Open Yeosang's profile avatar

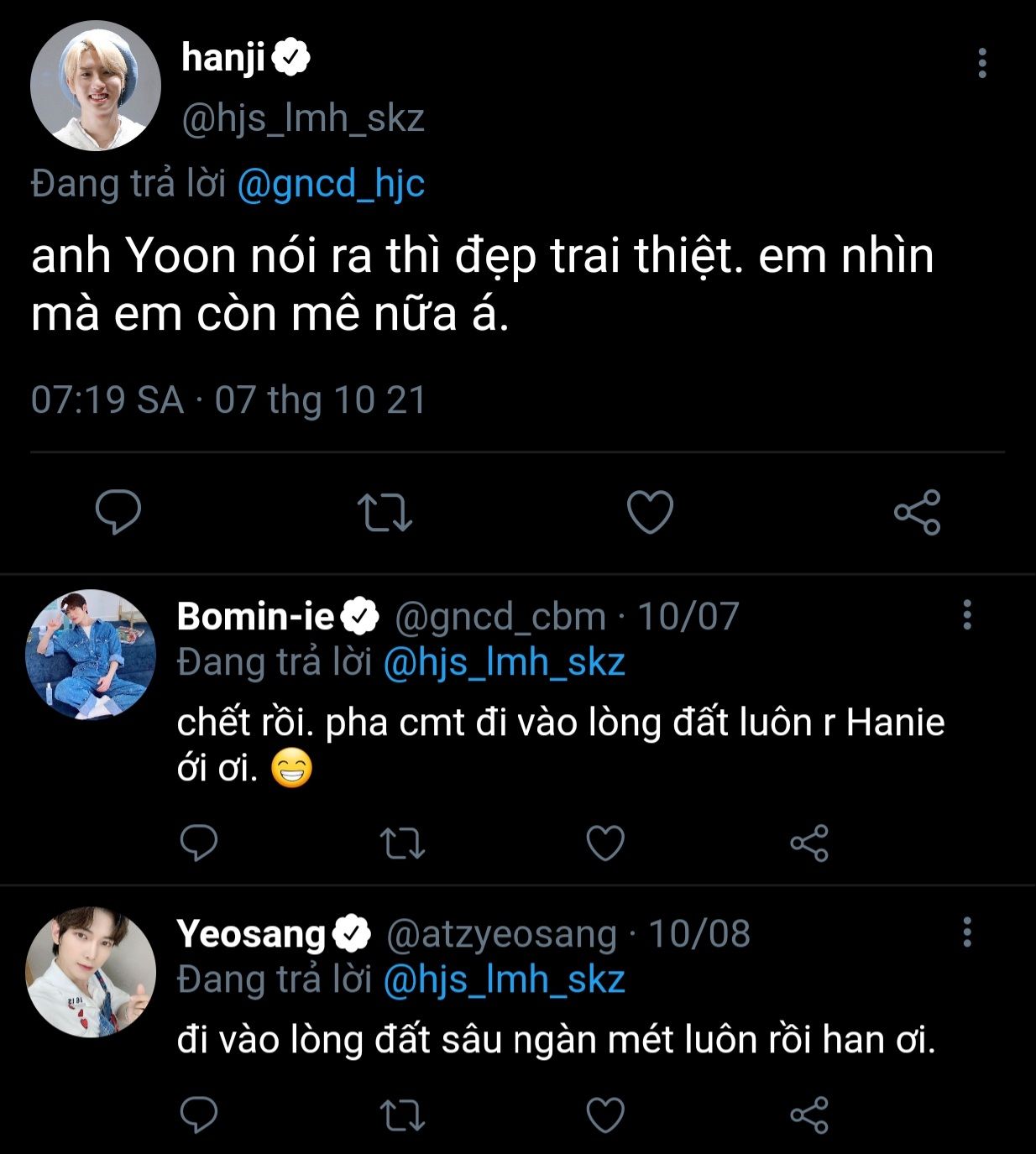tap(91, 972)
